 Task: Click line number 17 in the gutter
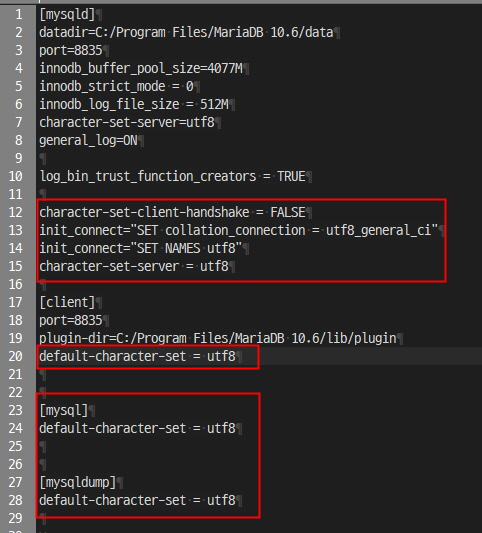16,303
